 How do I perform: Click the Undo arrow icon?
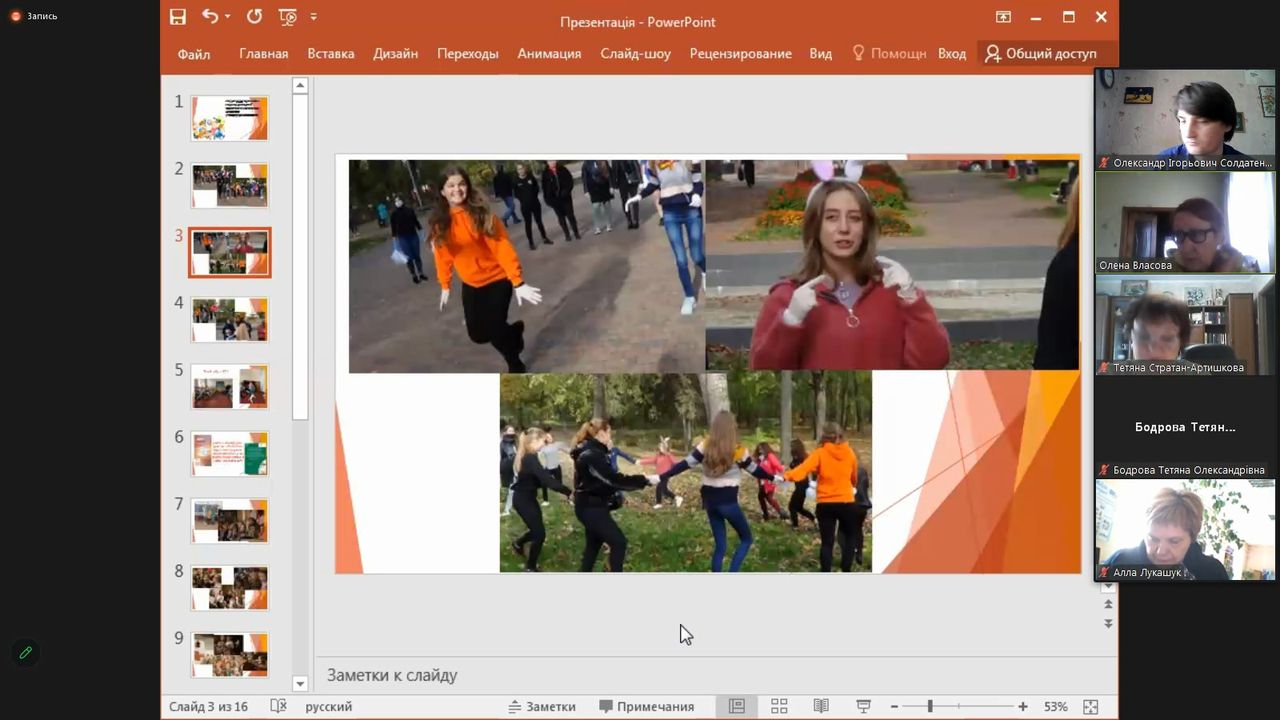(x=210, y=16)
